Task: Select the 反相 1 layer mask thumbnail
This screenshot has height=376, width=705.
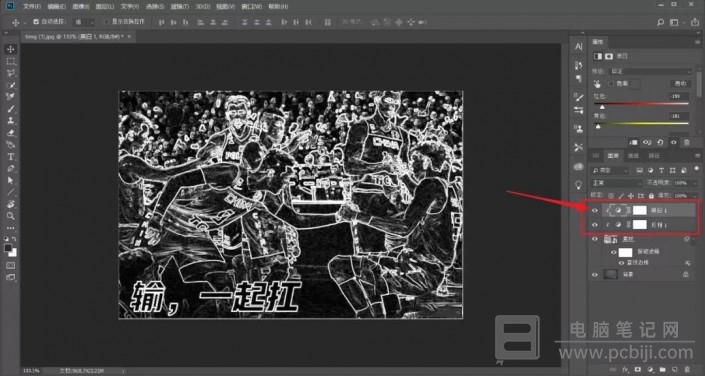Action: coord(639,224)
